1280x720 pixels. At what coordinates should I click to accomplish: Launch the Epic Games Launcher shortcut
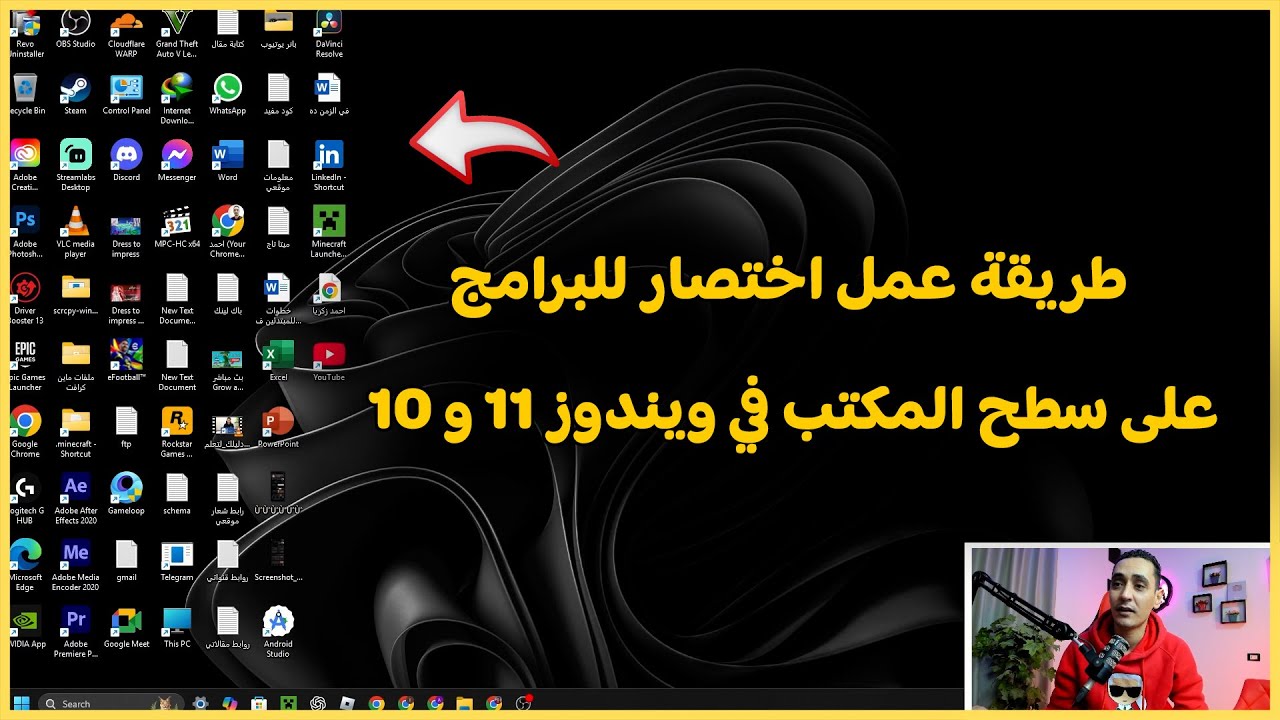25,367
